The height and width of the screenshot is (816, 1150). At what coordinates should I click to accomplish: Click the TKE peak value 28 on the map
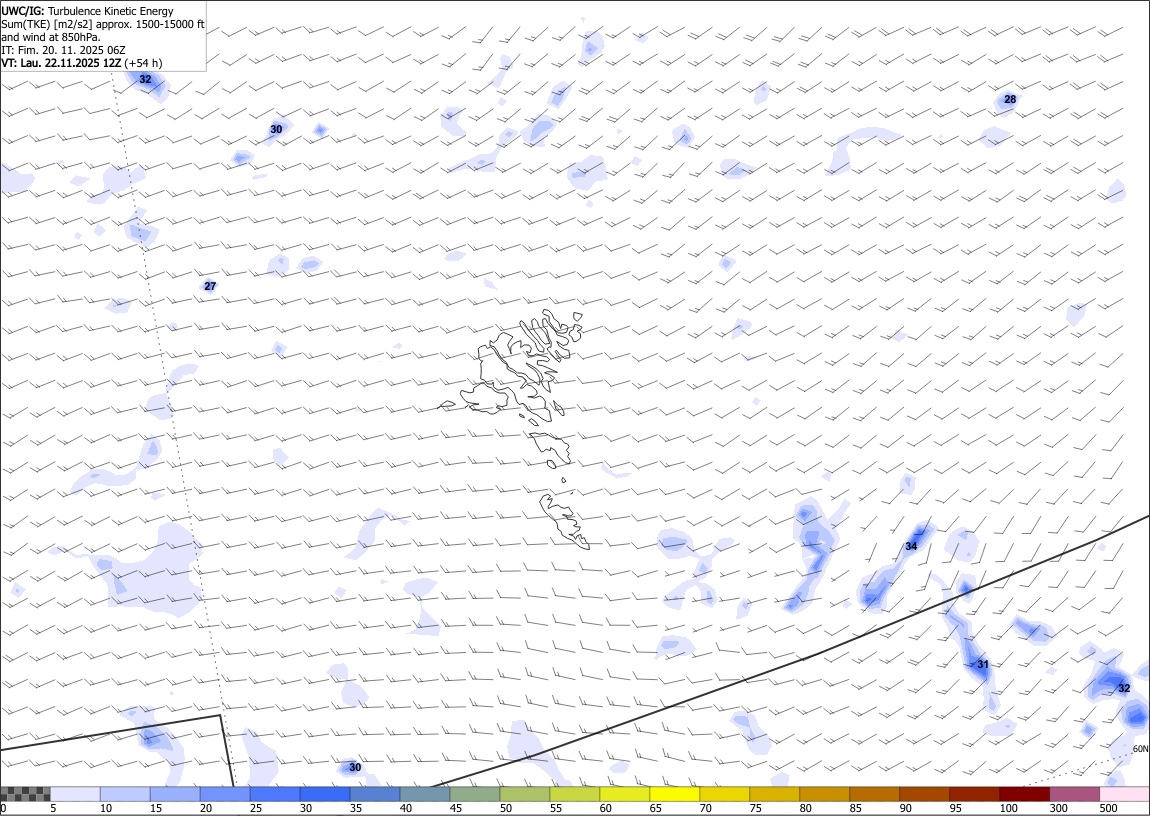1010,99
